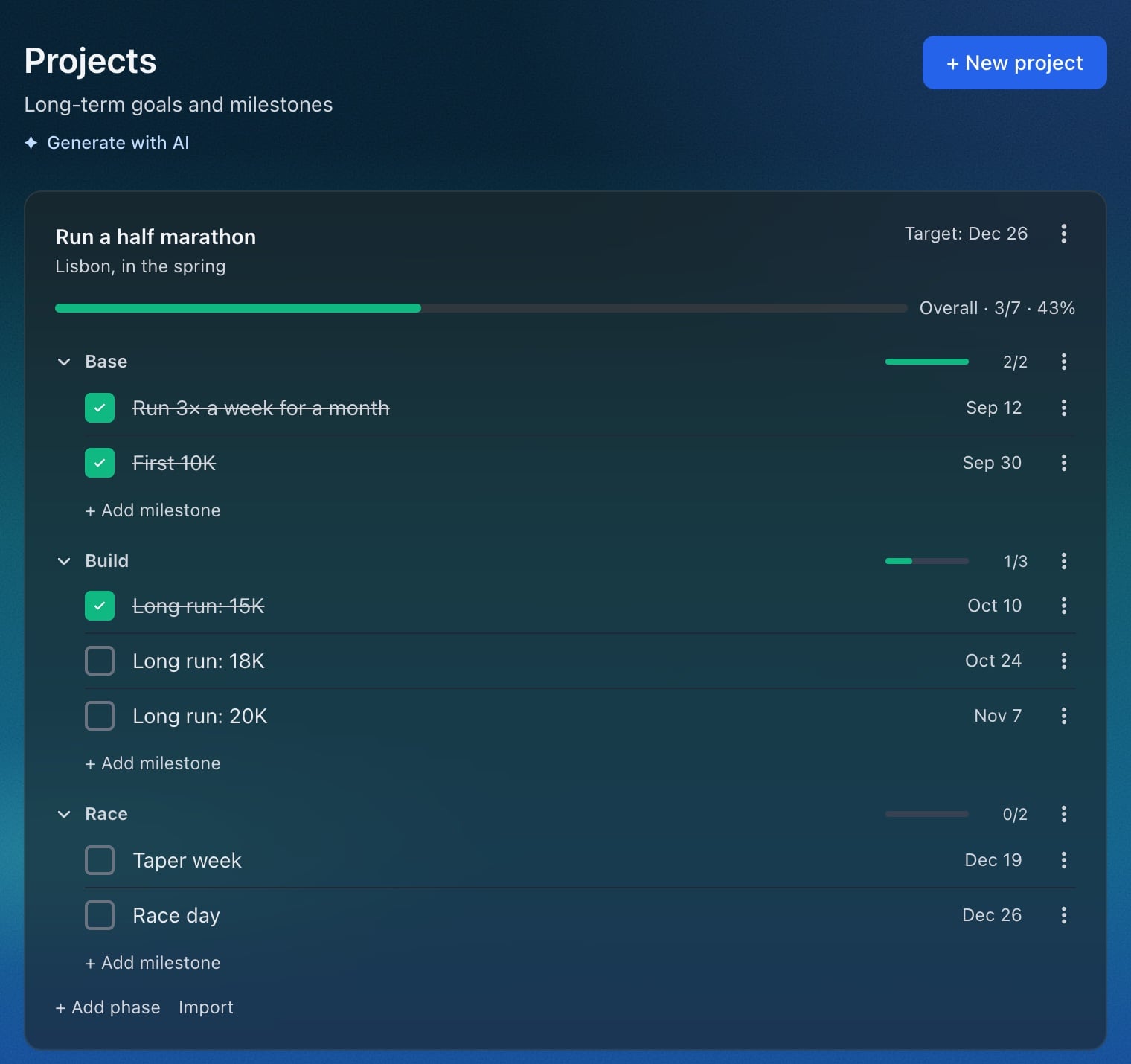Click the Dec 19 due date
The width and height of the screenshot is (1131, 1064).
pos(993,860)
